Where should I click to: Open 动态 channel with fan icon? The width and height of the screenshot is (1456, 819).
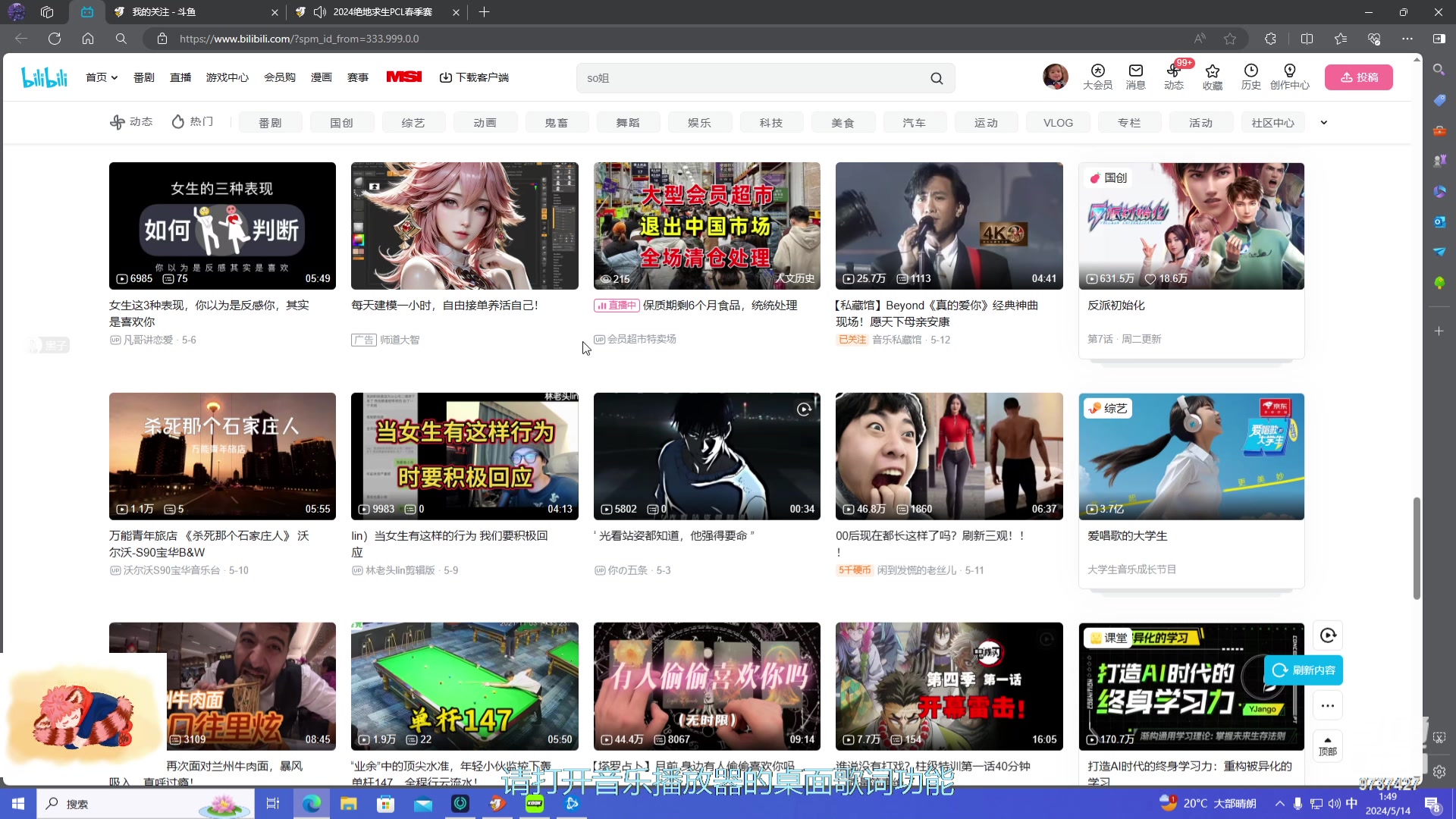[131, 122]
